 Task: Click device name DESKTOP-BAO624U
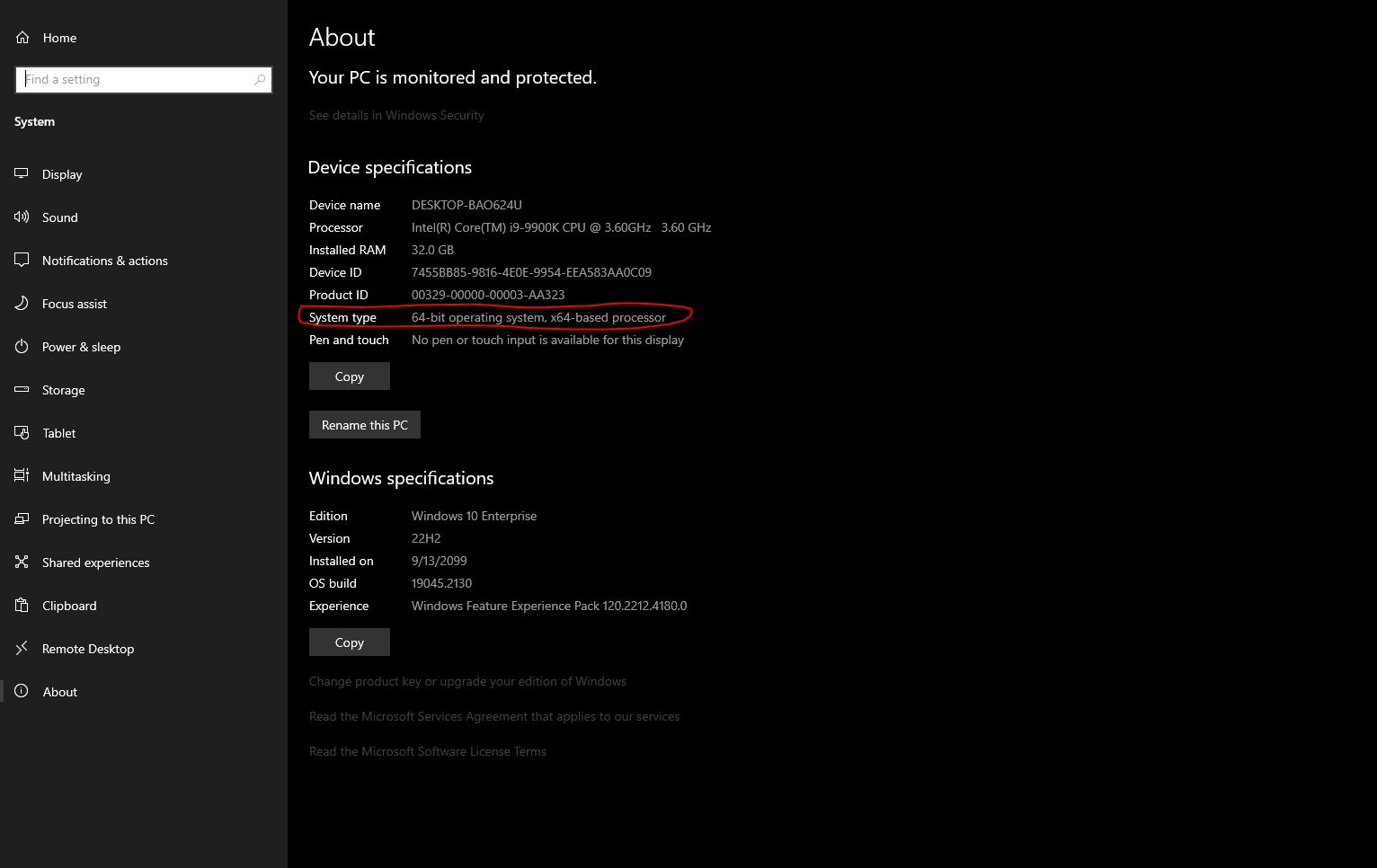coord(466,205)
